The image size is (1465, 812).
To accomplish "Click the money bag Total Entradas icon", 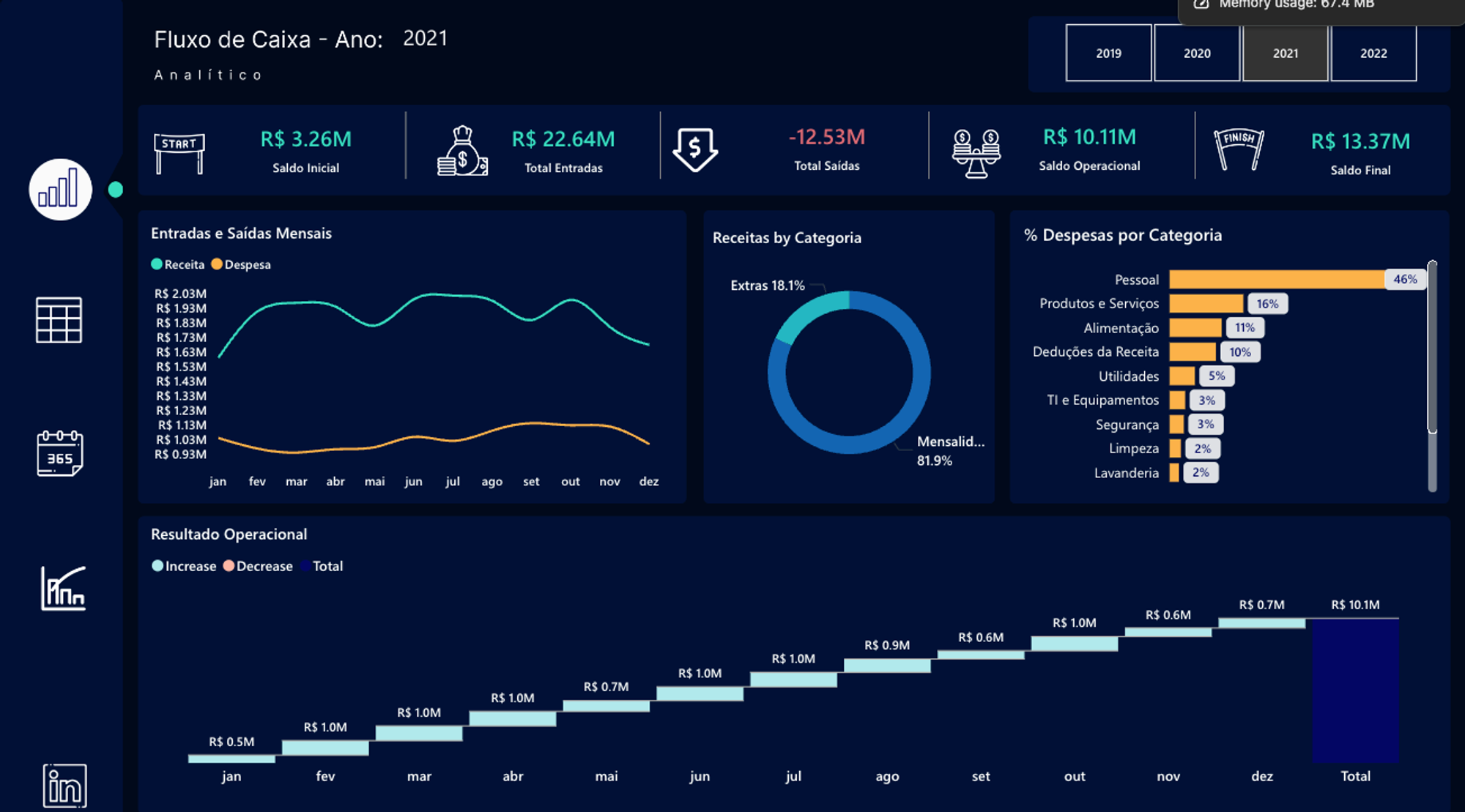I will point(462,151).
